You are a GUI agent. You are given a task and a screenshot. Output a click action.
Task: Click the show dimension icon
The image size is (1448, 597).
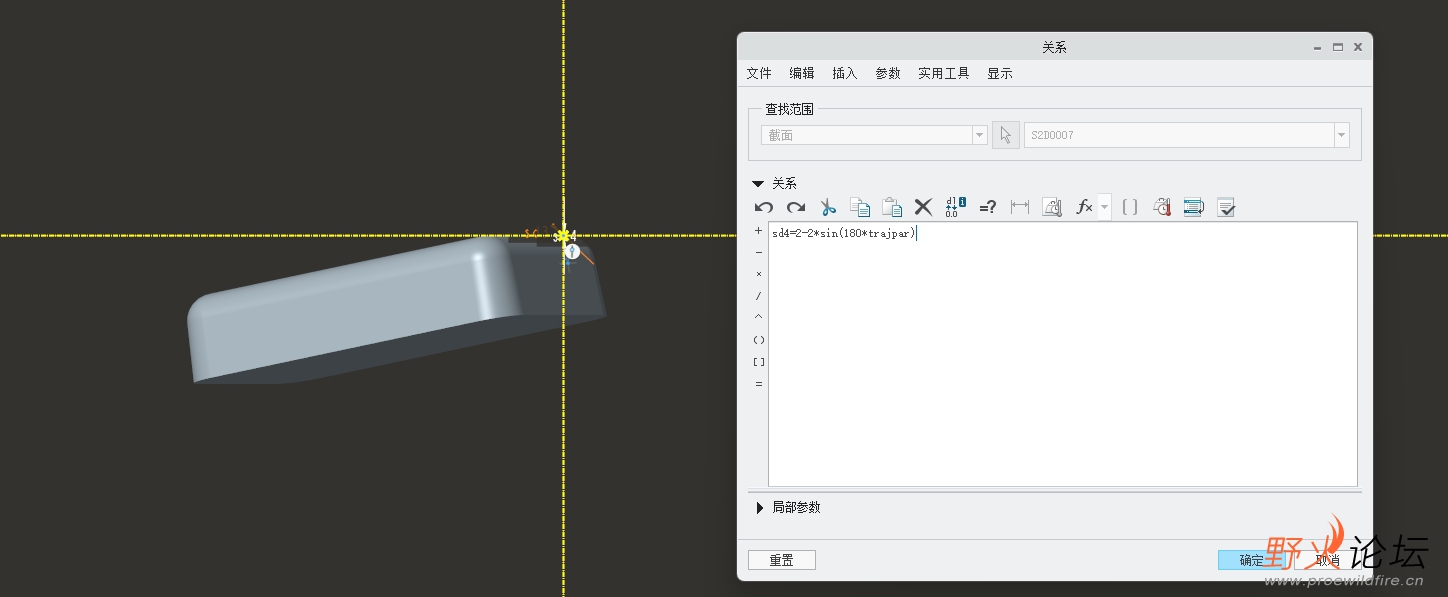pos(1020,207)
